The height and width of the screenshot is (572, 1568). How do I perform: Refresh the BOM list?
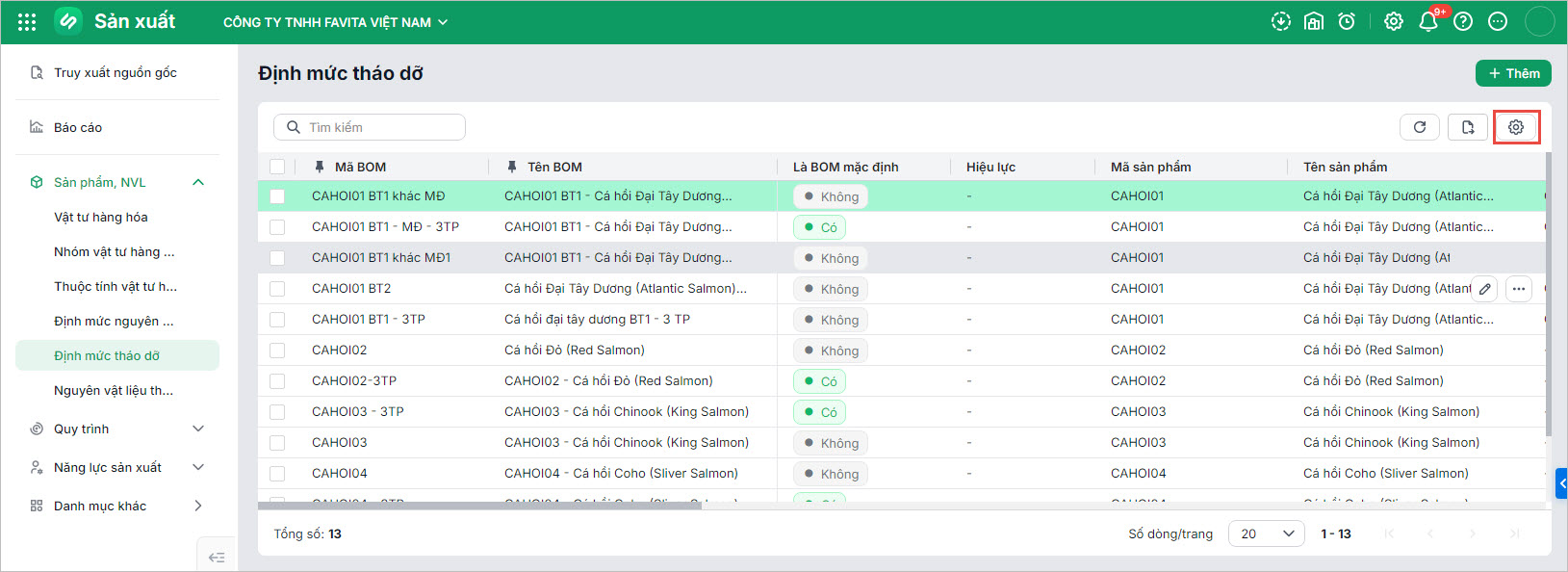(x=1420, y=127)
